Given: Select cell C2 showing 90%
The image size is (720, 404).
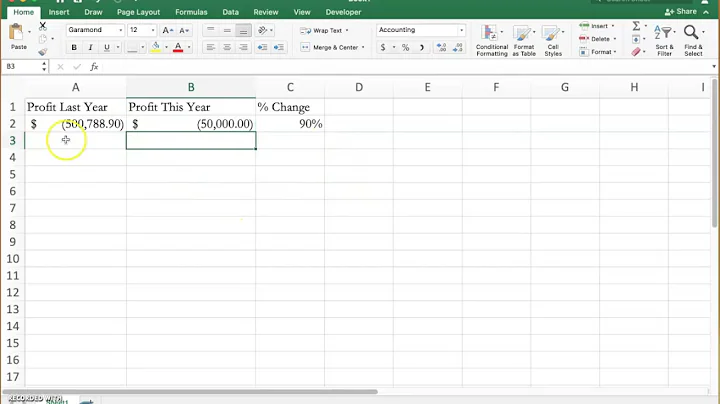Looking at the screenshot, I should point(290,124).
